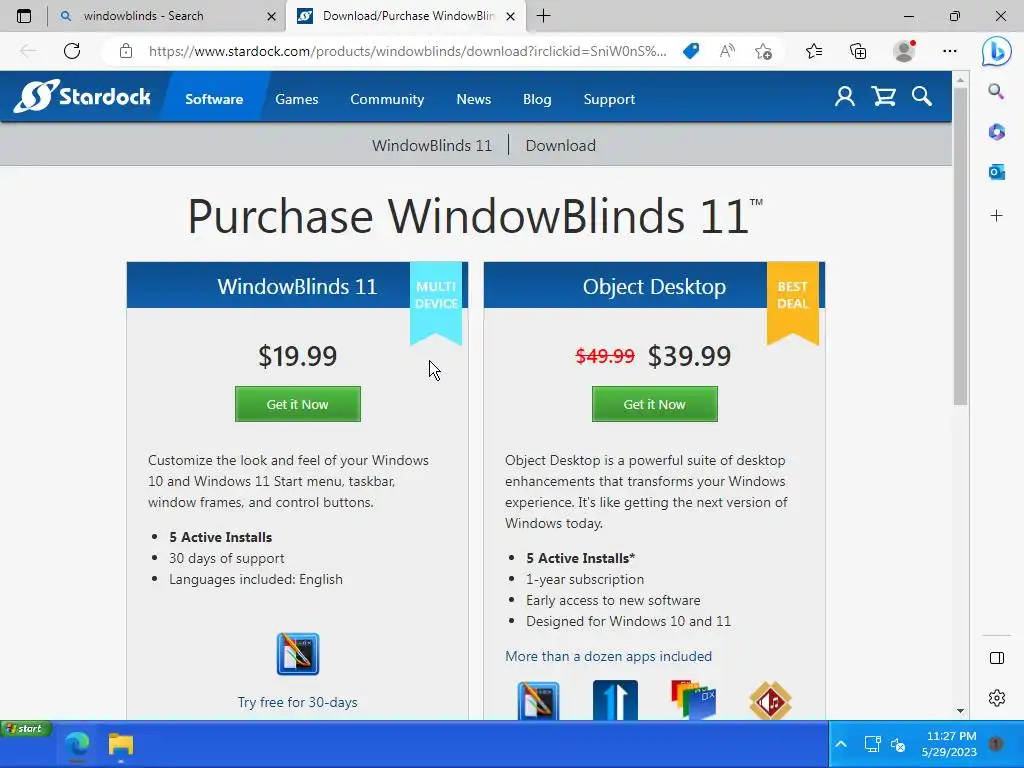Toggle the sidebar hide panel icon
The width and height of the screenshot is (1024, 768).
[x=997, y=658]
